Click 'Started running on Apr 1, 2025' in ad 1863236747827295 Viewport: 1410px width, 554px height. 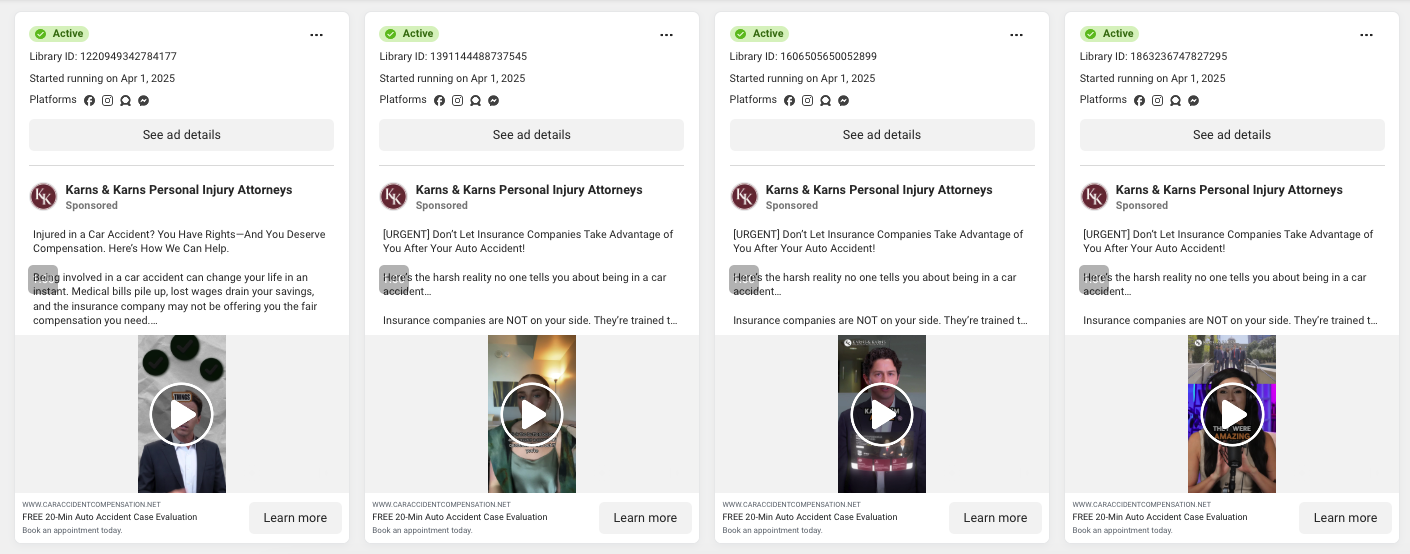point(1152,78)
